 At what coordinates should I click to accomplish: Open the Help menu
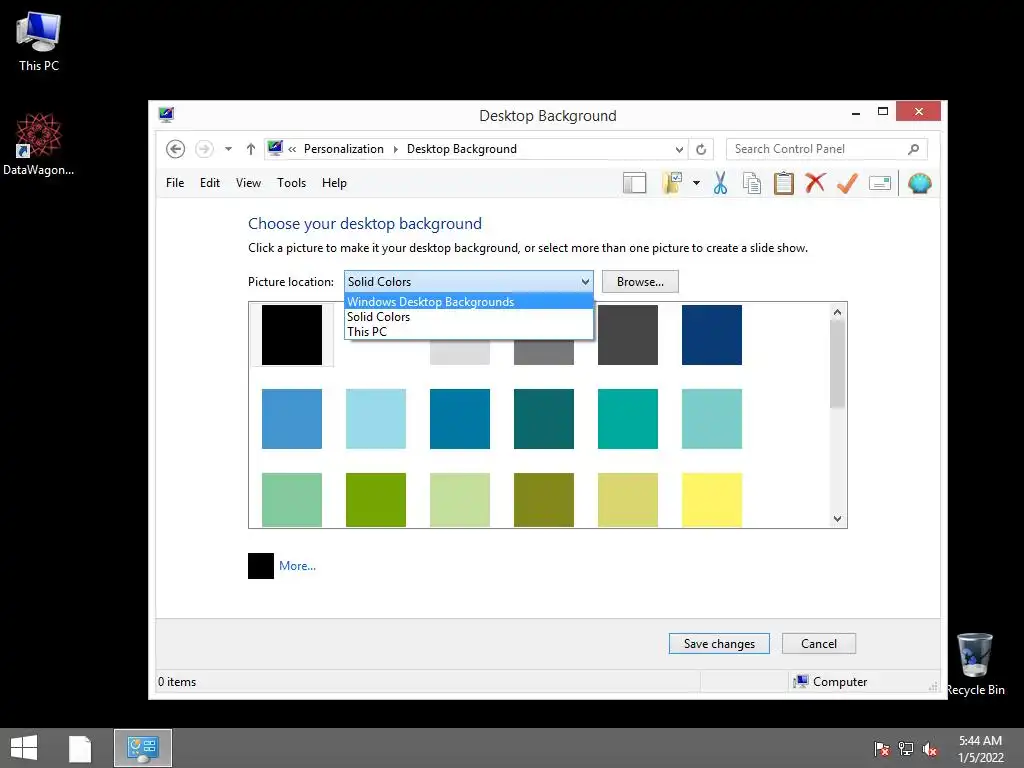click(334, 183)
